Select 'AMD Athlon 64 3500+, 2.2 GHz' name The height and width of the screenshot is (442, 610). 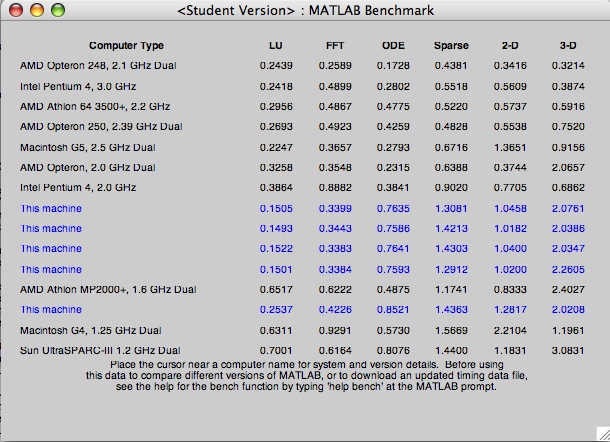tap(95, 107)
